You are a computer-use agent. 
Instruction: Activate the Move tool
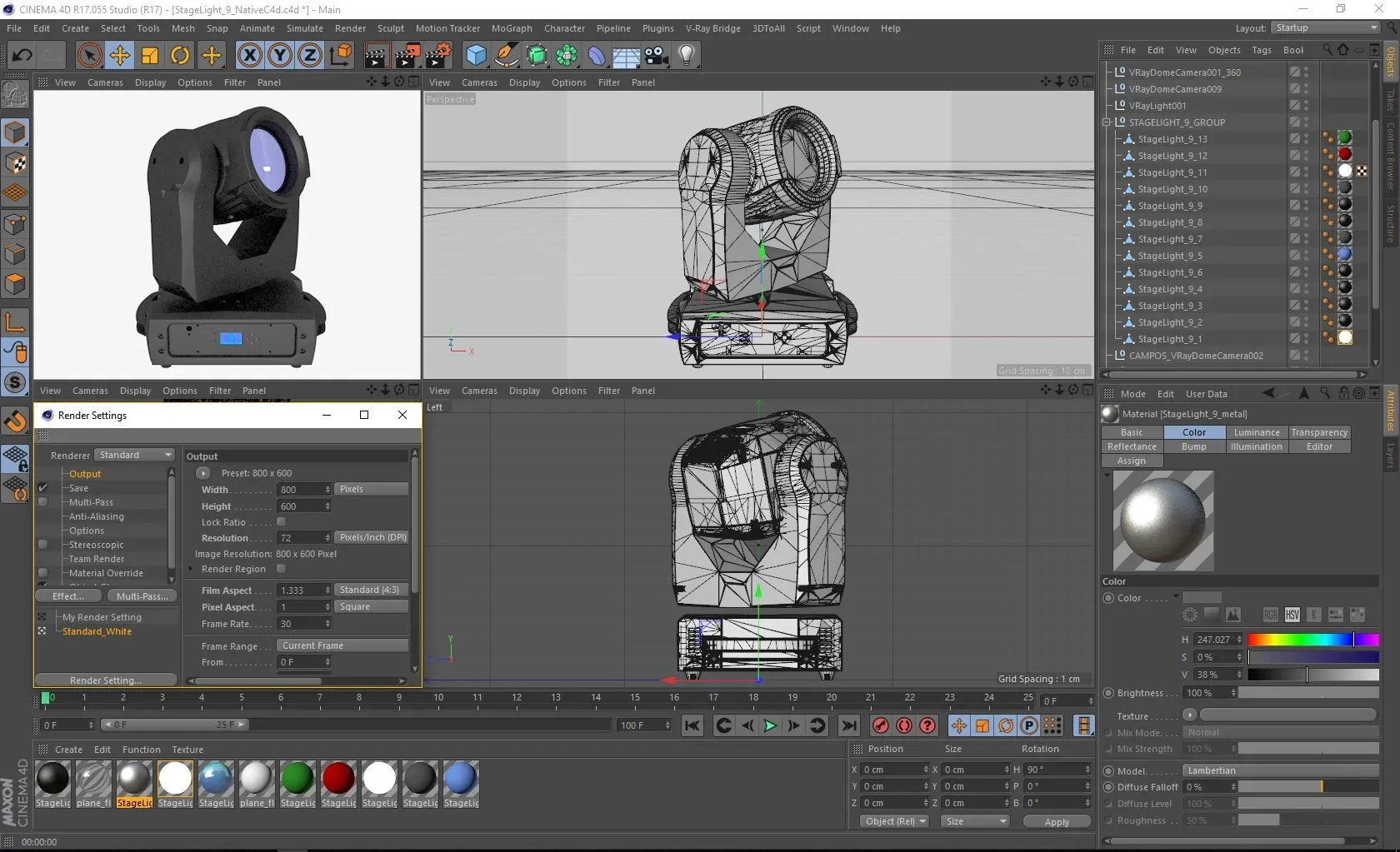(120, 56)
